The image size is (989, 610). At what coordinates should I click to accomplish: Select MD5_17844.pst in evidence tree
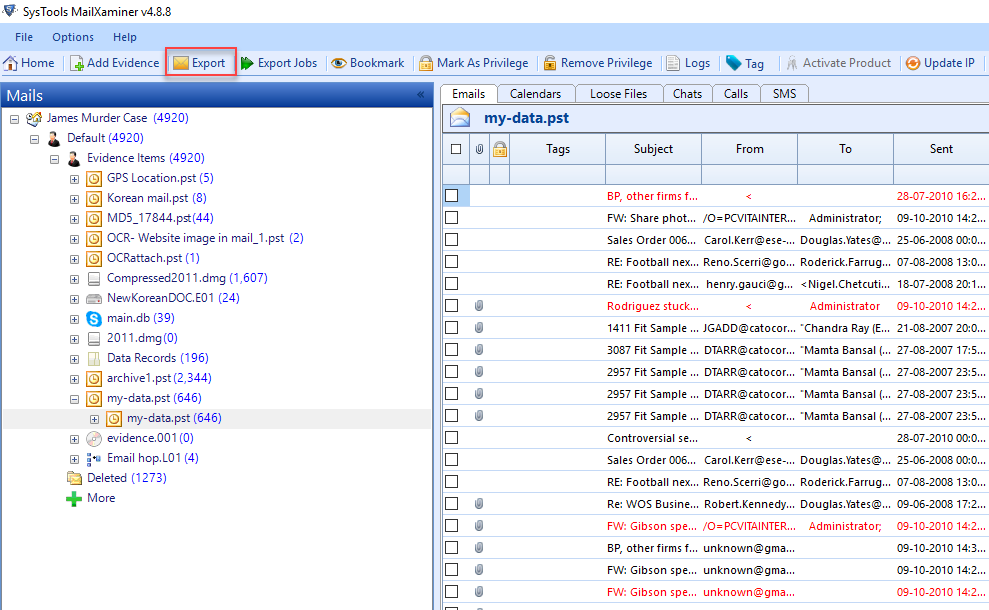[x=160, y=218]
